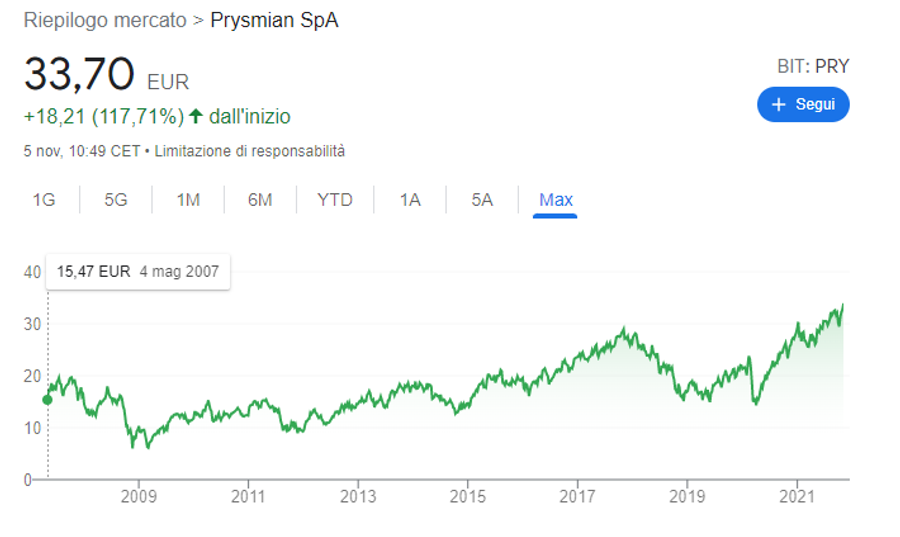
Task: Click the Prysmian SpA title text
Action: click(274, 20)
